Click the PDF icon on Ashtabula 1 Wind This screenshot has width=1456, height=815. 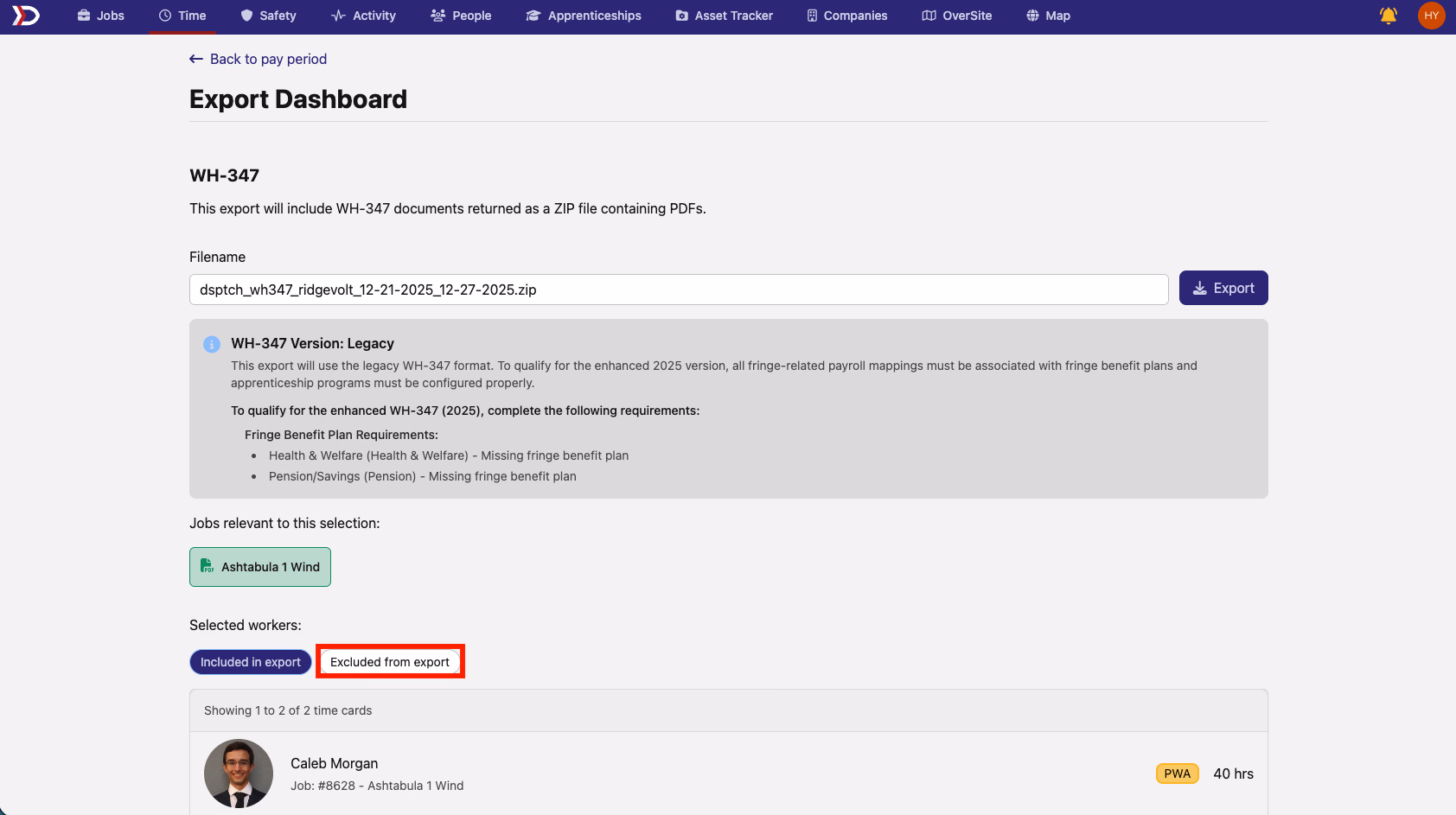click(207, 566)
